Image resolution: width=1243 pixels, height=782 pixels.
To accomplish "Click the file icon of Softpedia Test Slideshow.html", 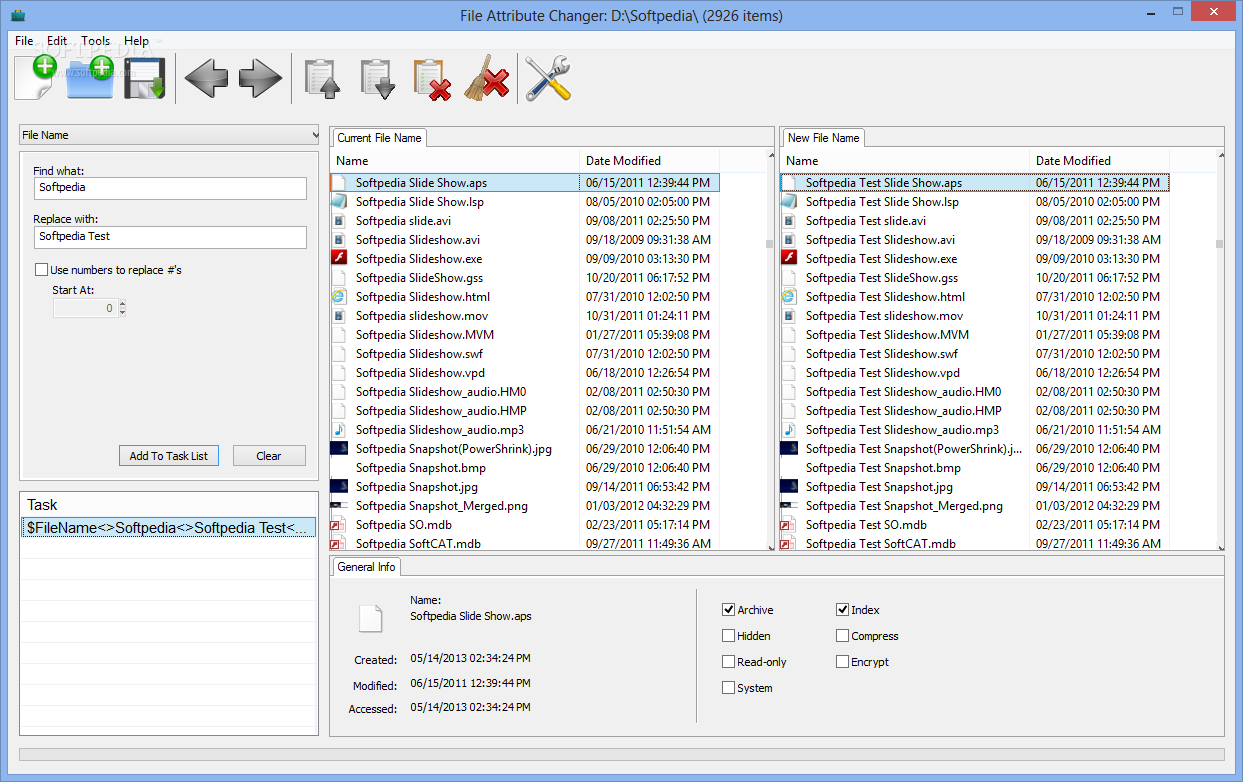I will 789,296.
